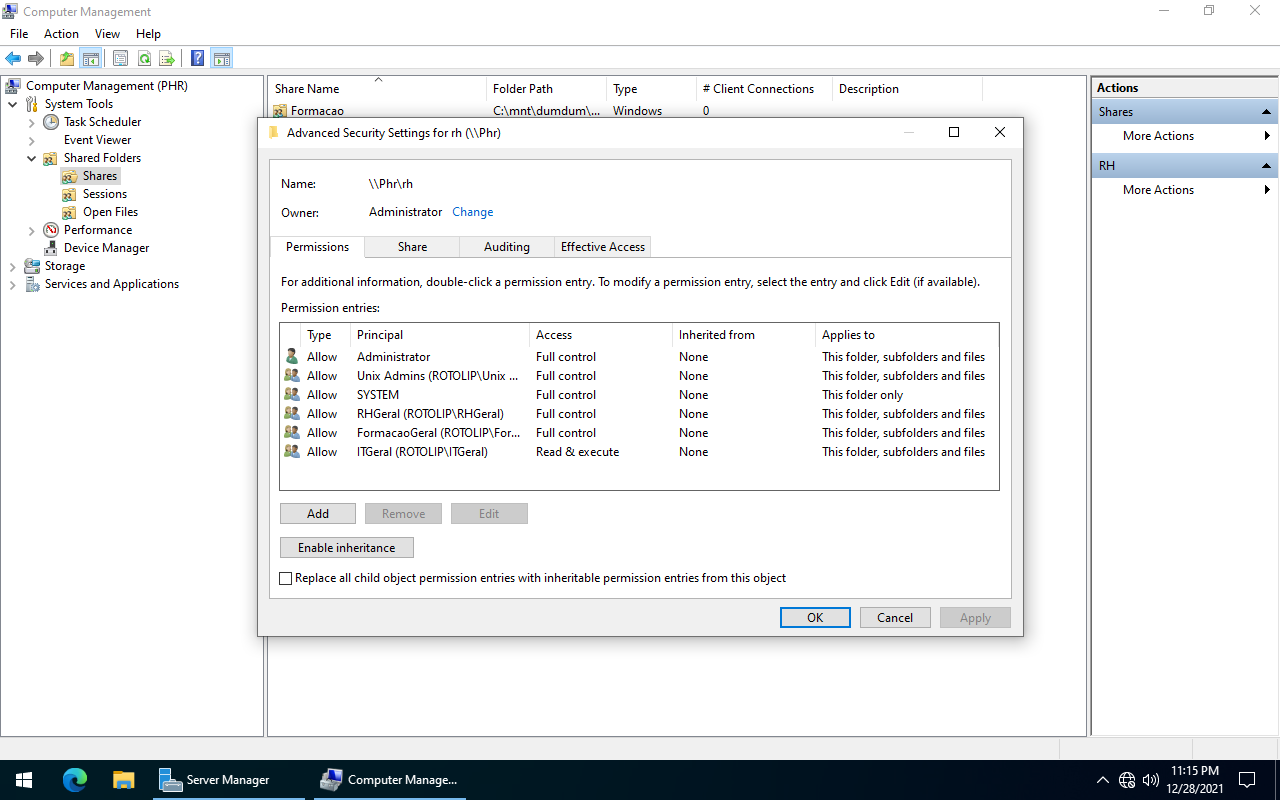Click the Refresh toolbar icon
Viewport: 1280px width, 800px height.
coord(144,59)
